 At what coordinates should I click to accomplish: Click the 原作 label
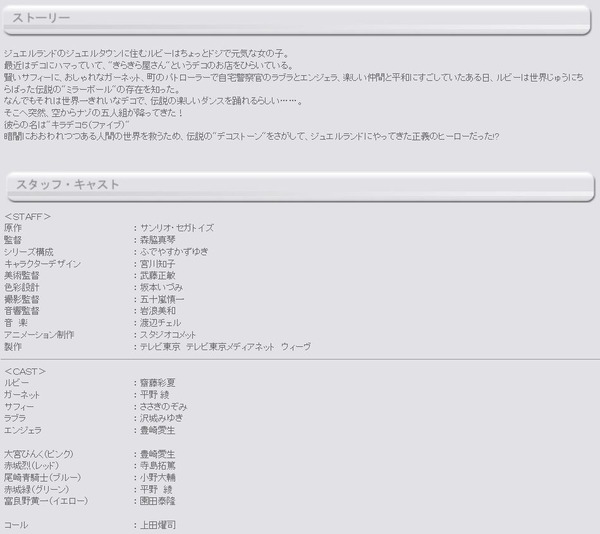[x=13, y=228]
